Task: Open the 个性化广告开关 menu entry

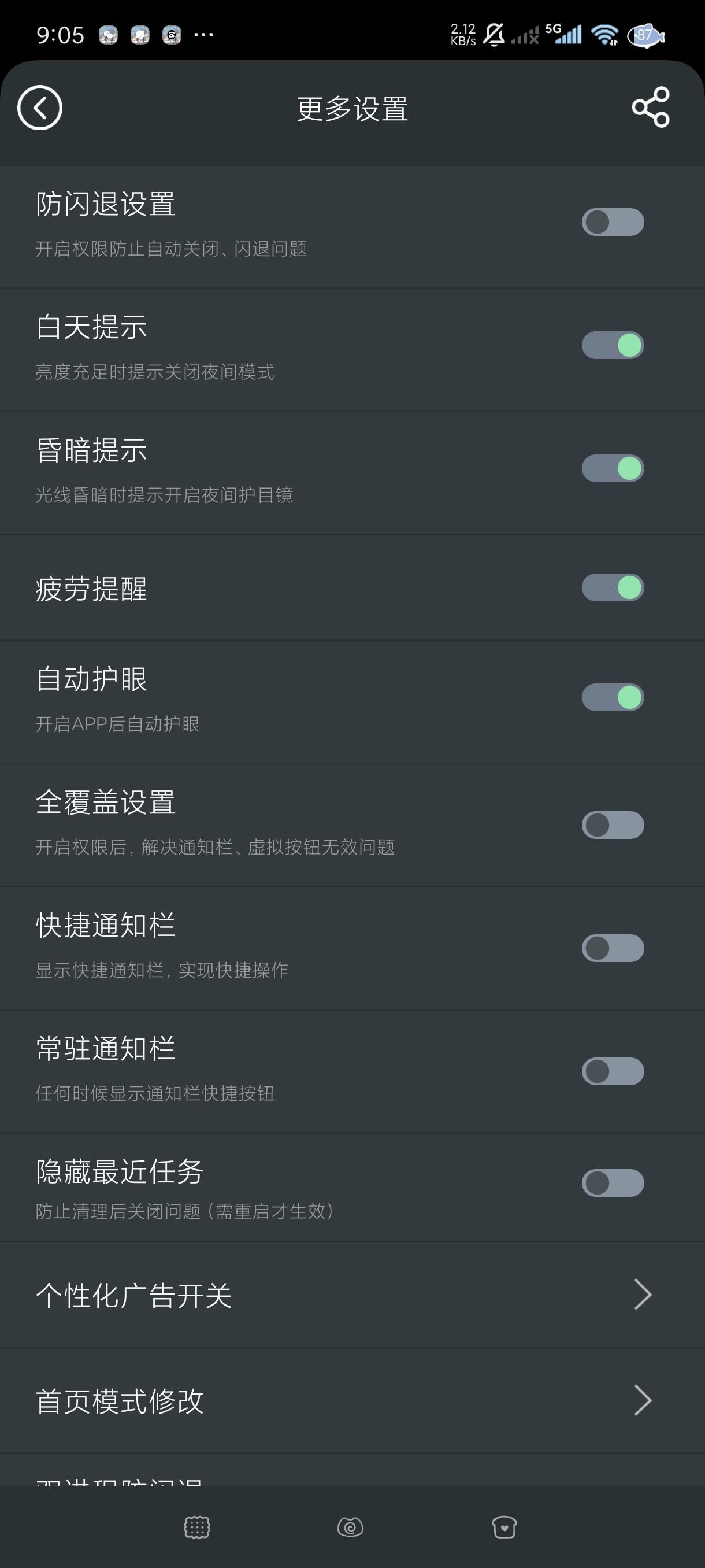Action: click(x=134, y=1295)
